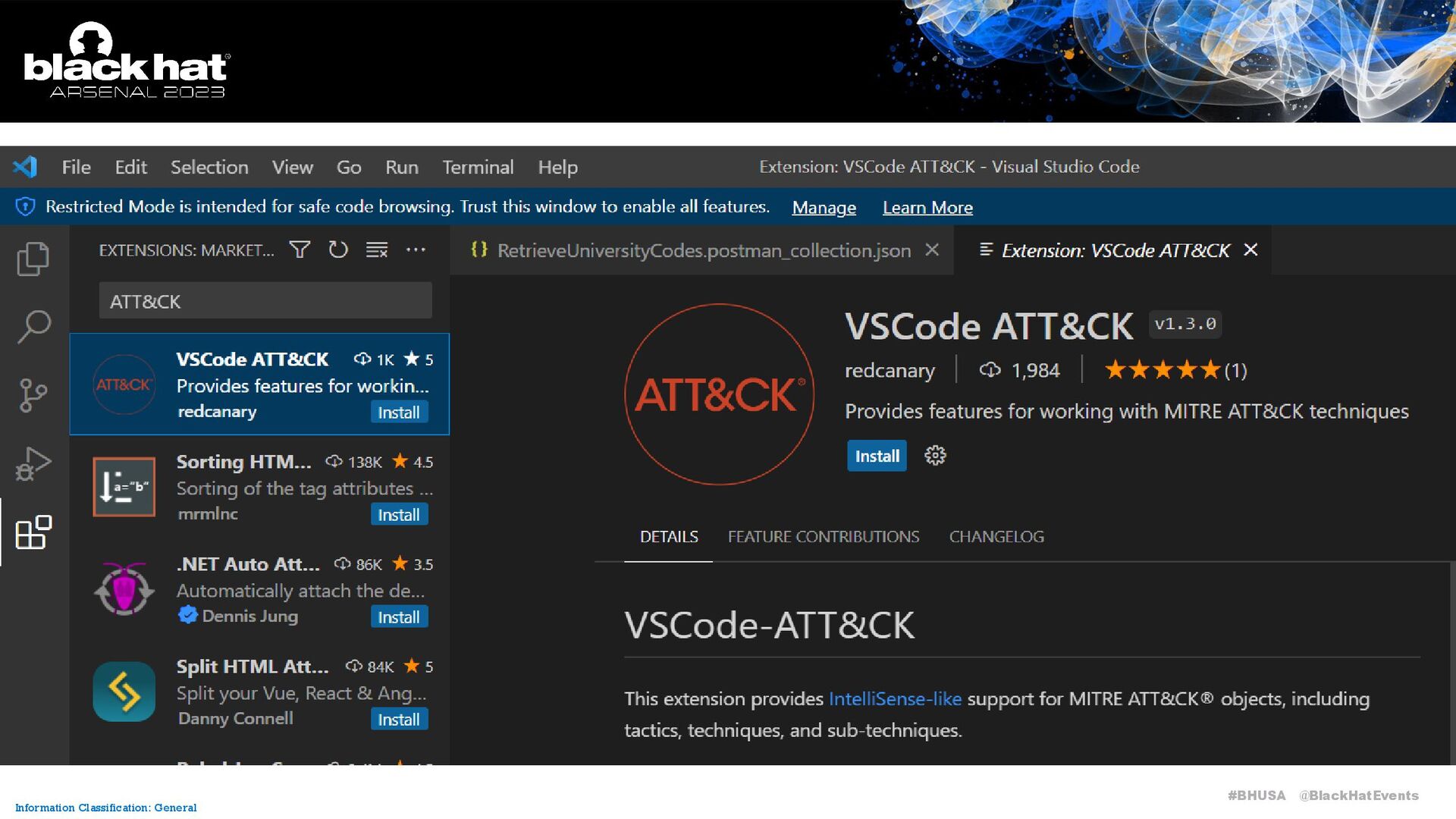
Task: Open the Search view in activity bar
Action: tap(33, 327)
